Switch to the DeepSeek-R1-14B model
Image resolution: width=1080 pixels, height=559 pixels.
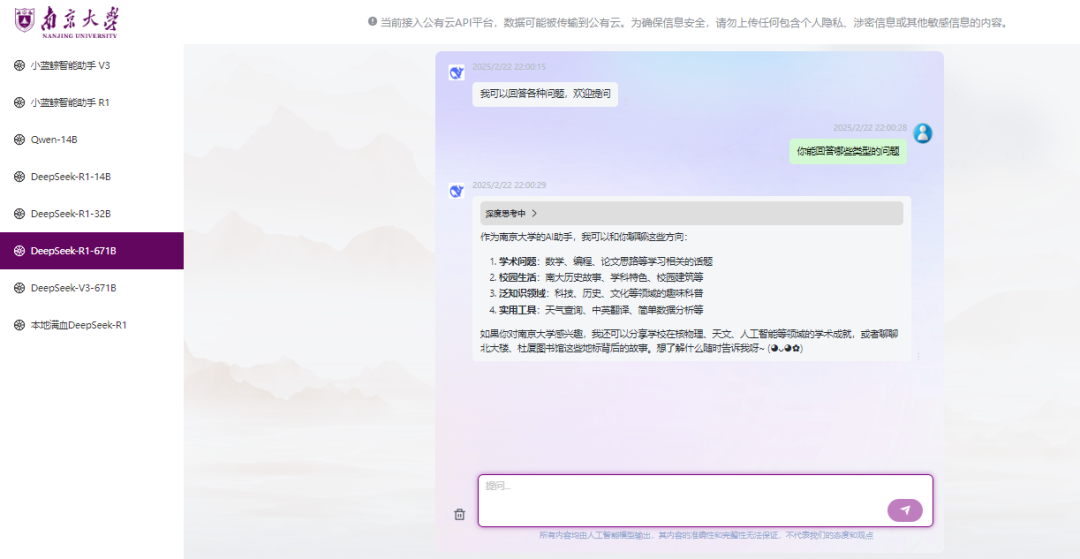point(92,177)
